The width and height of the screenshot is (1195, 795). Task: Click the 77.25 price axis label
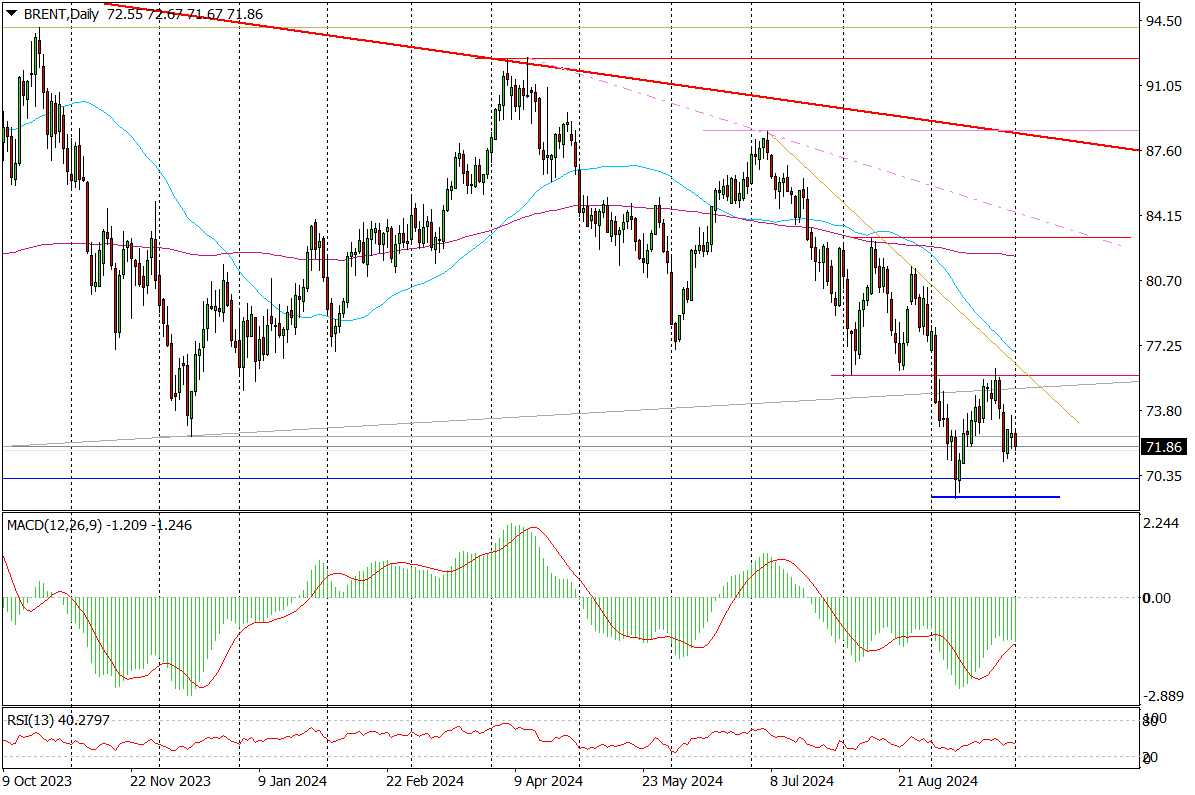coord(1164,346)
